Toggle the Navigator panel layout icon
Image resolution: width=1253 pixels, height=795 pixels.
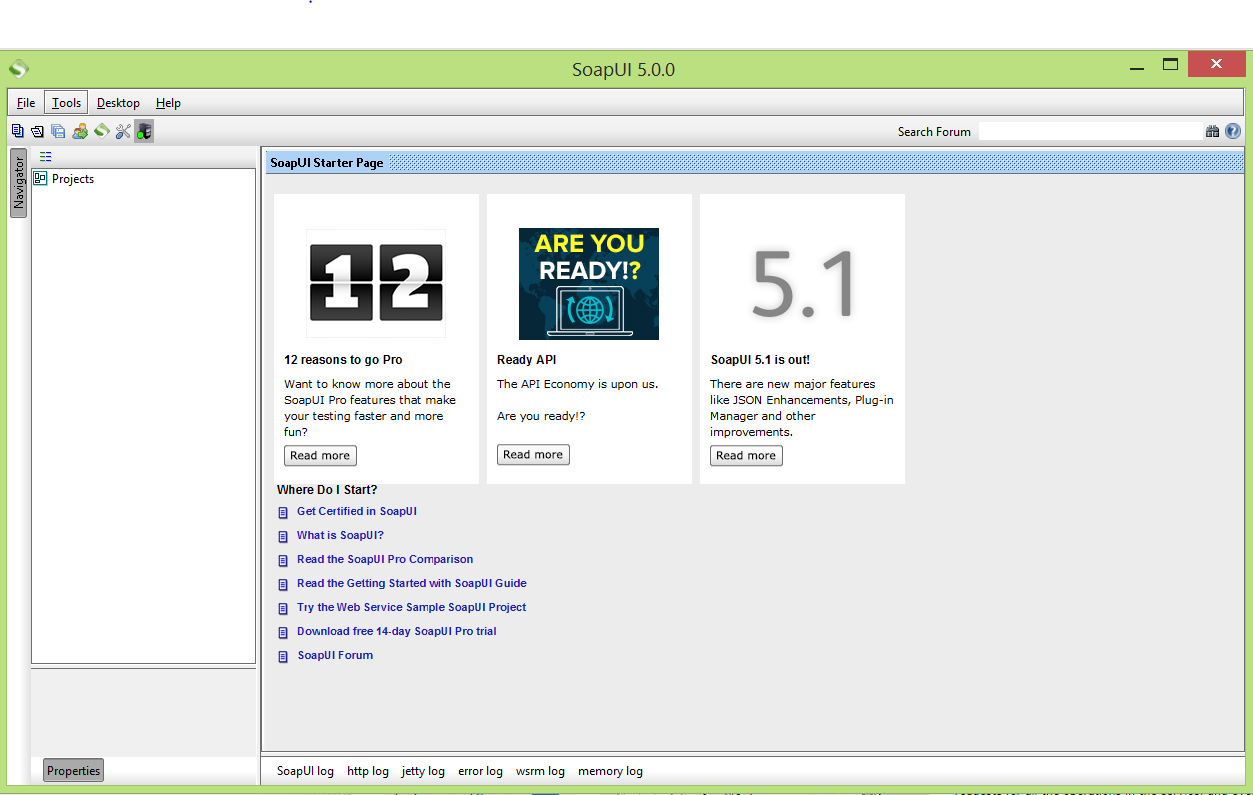(x=45, y=156)
